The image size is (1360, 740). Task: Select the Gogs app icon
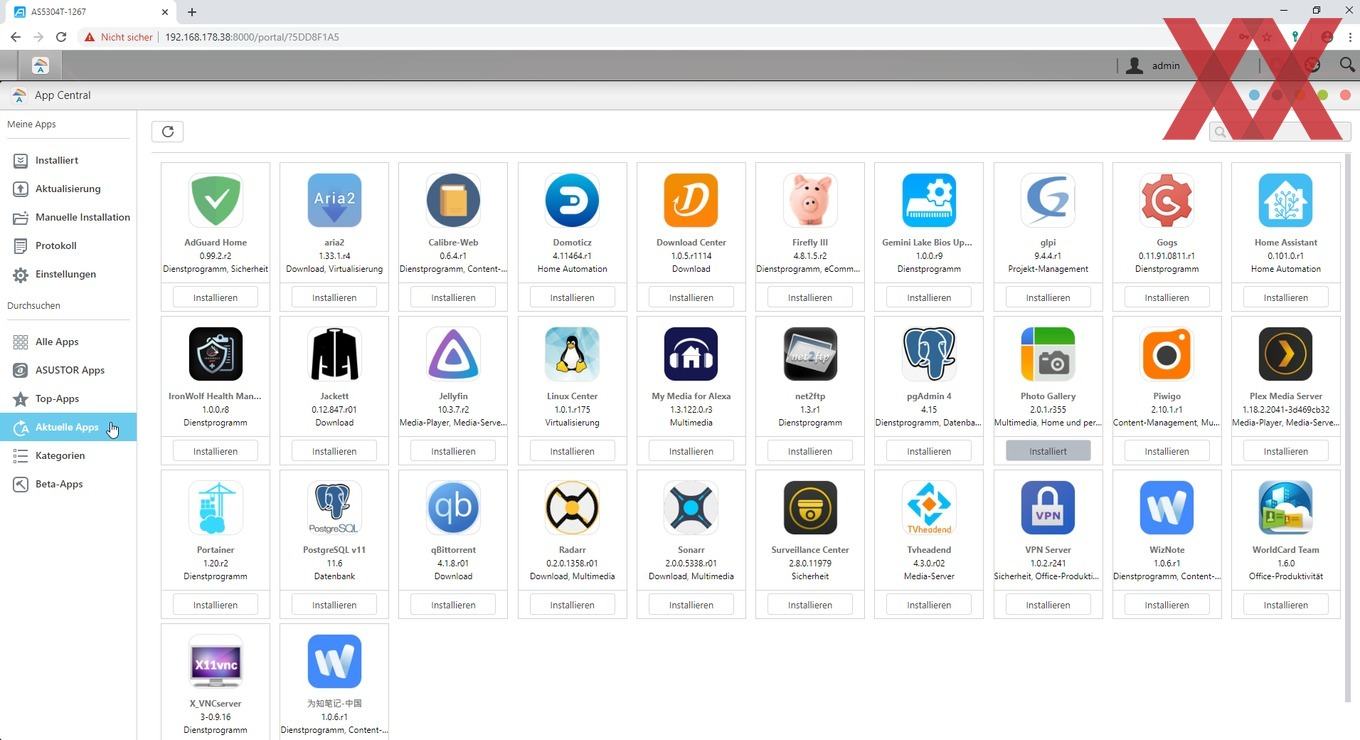click(x=1167, y=200)
